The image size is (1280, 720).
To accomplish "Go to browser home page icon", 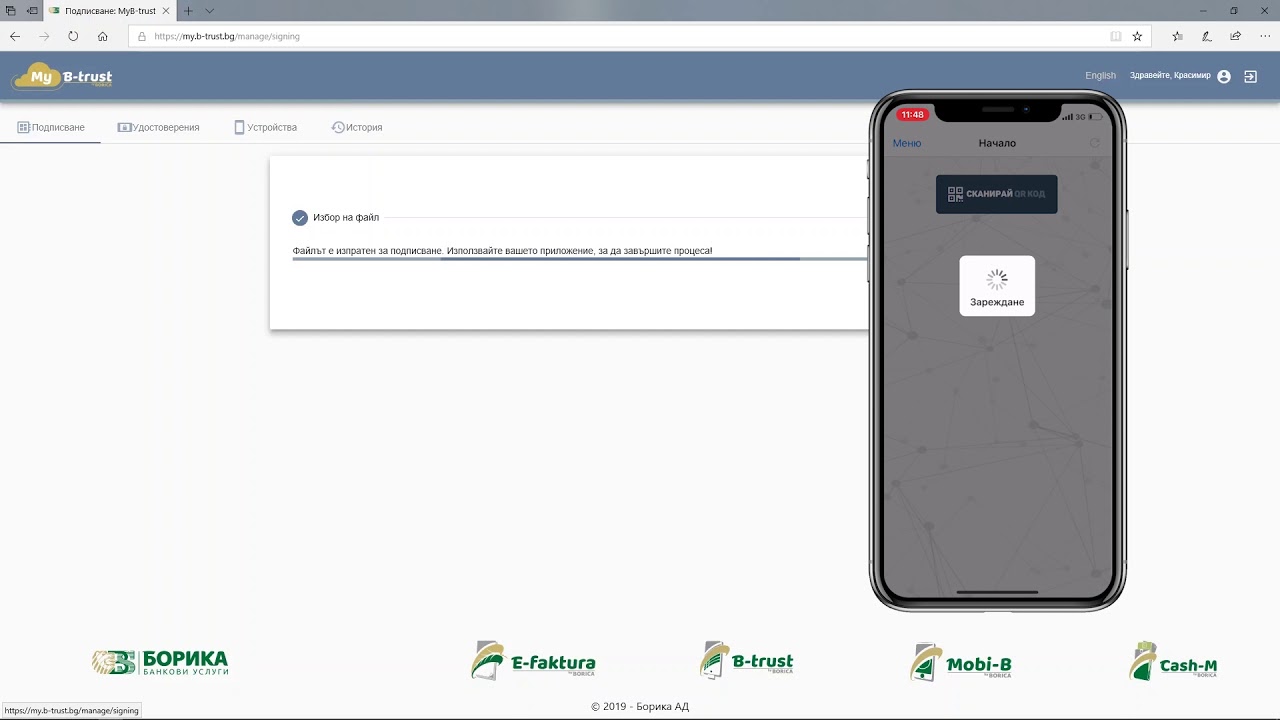I will tap(103, 36).
